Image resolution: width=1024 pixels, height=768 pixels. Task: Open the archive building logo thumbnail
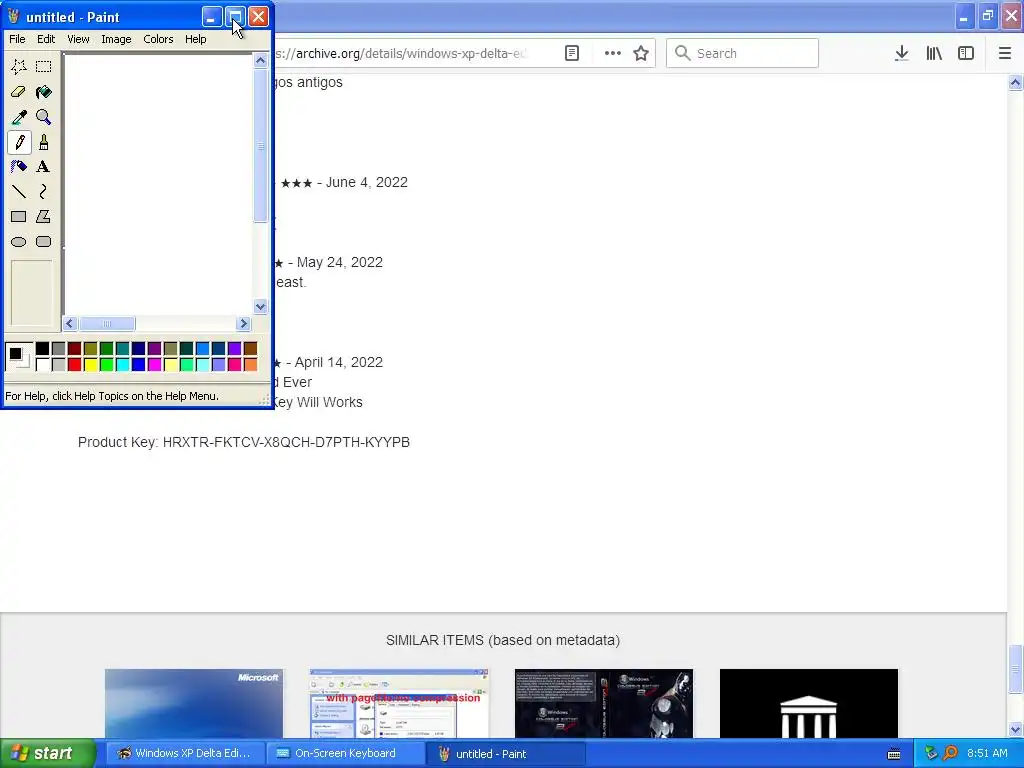click(809, 703)
